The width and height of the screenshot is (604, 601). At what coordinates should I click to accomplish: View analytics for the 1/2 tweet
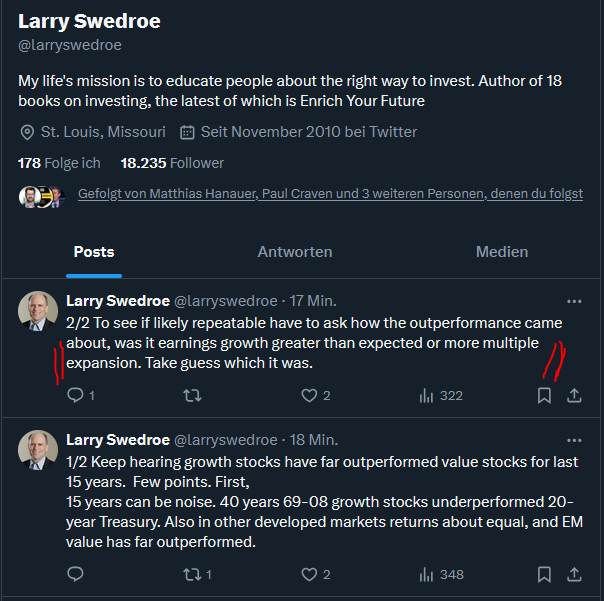[428, 574]
